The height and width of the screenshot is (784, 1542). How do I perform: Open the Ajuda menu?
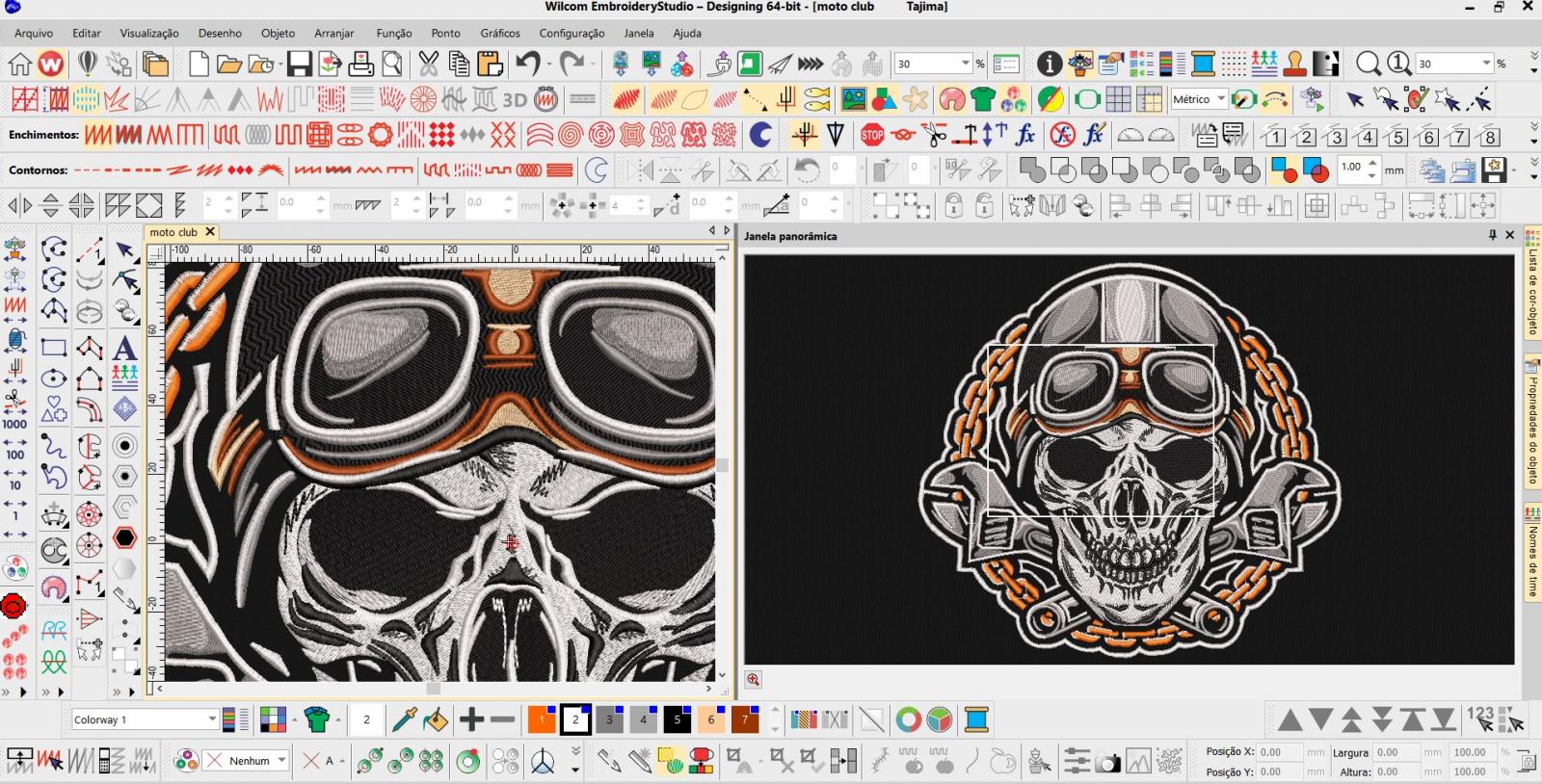point(687,33)
